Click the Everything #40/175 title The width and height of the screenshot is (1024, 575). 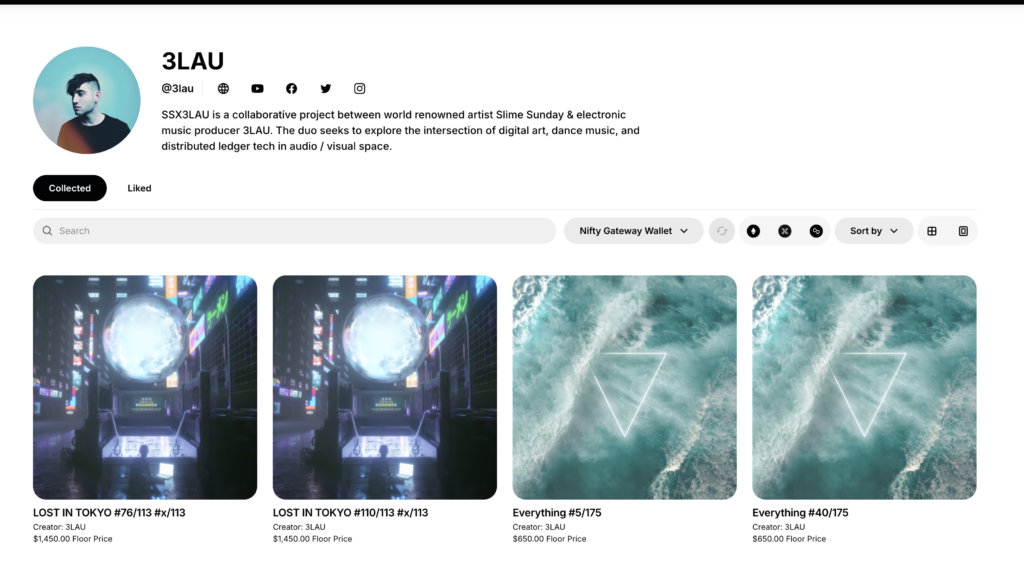[800, 513]
